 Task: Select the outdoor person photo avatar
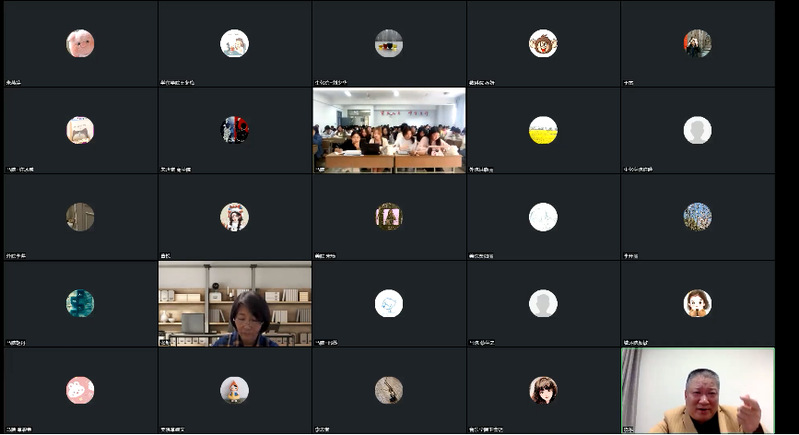(697, 43)
